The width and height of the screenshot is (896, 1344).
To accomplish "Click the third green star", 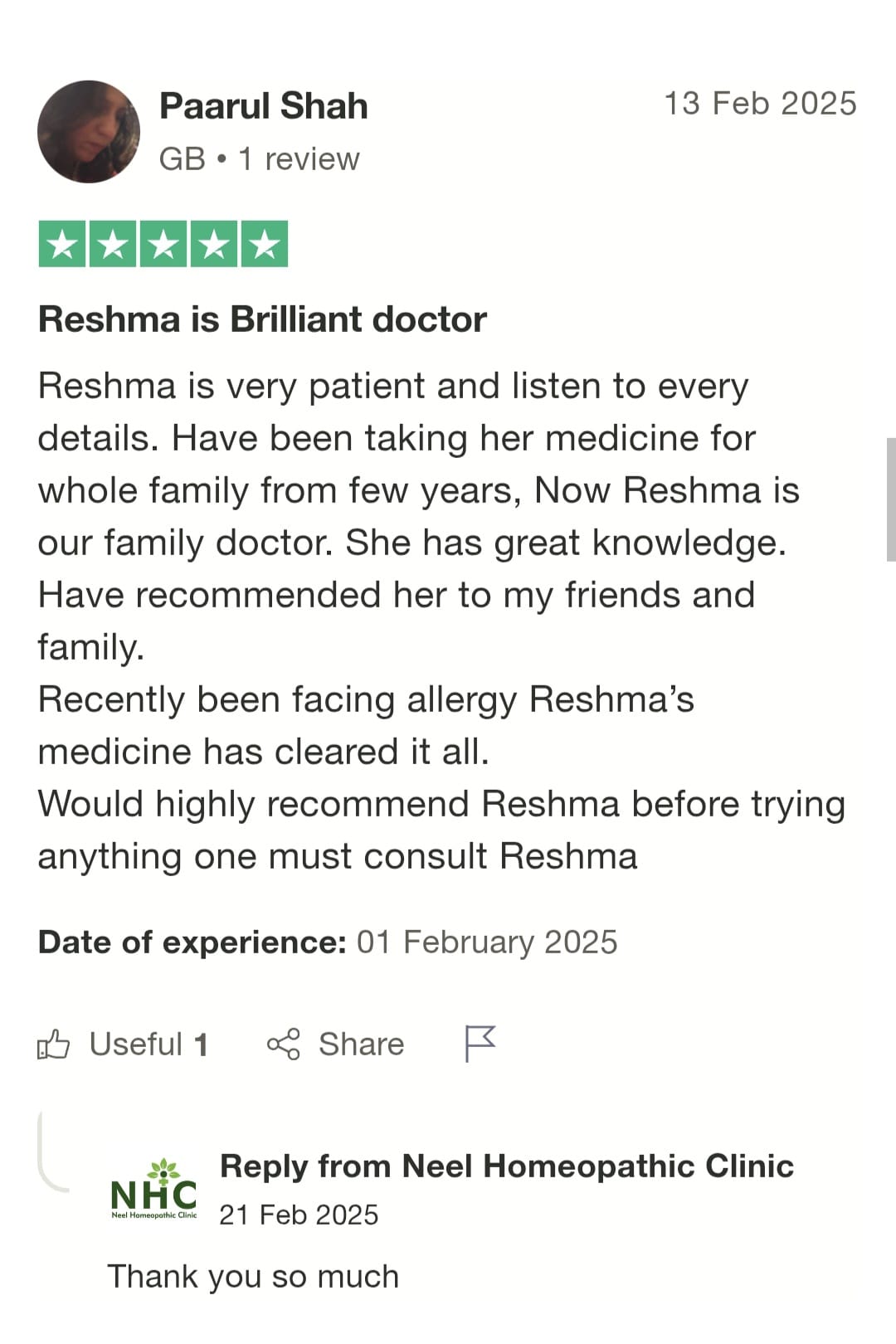I will [163, 244].
